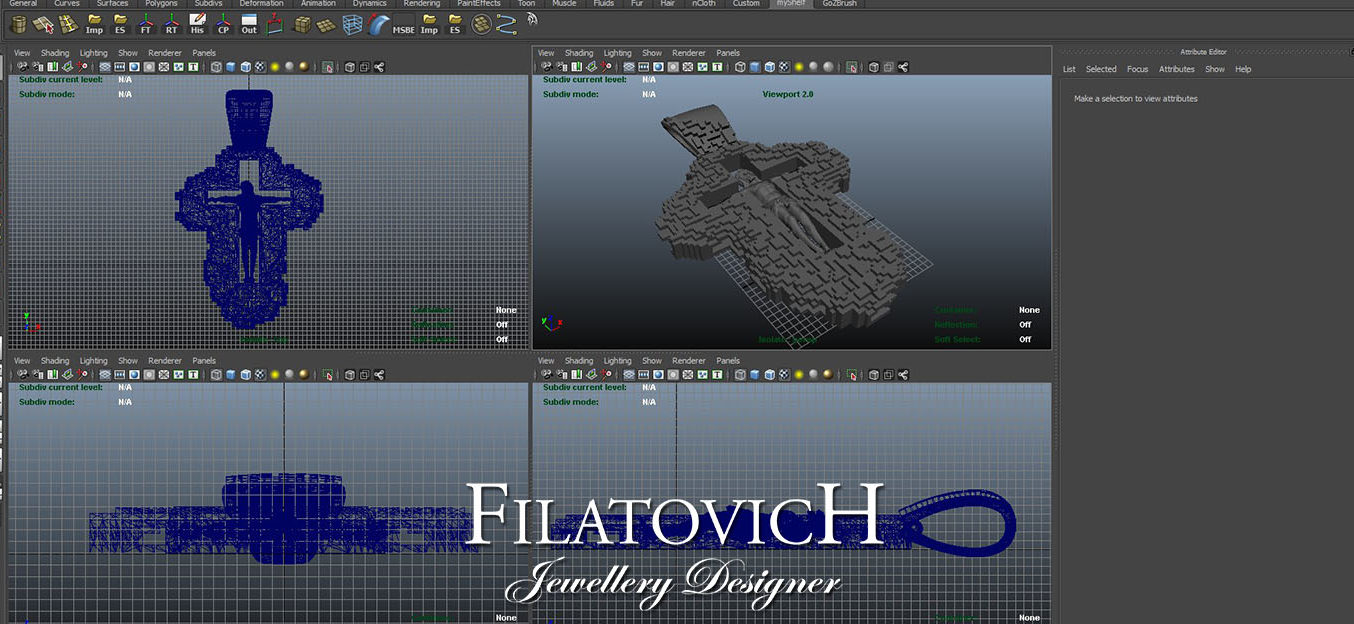Toggle gate mask in top-left panel toolbar
The height and width of the screenshot is (624, 1354).
point(149,67)
